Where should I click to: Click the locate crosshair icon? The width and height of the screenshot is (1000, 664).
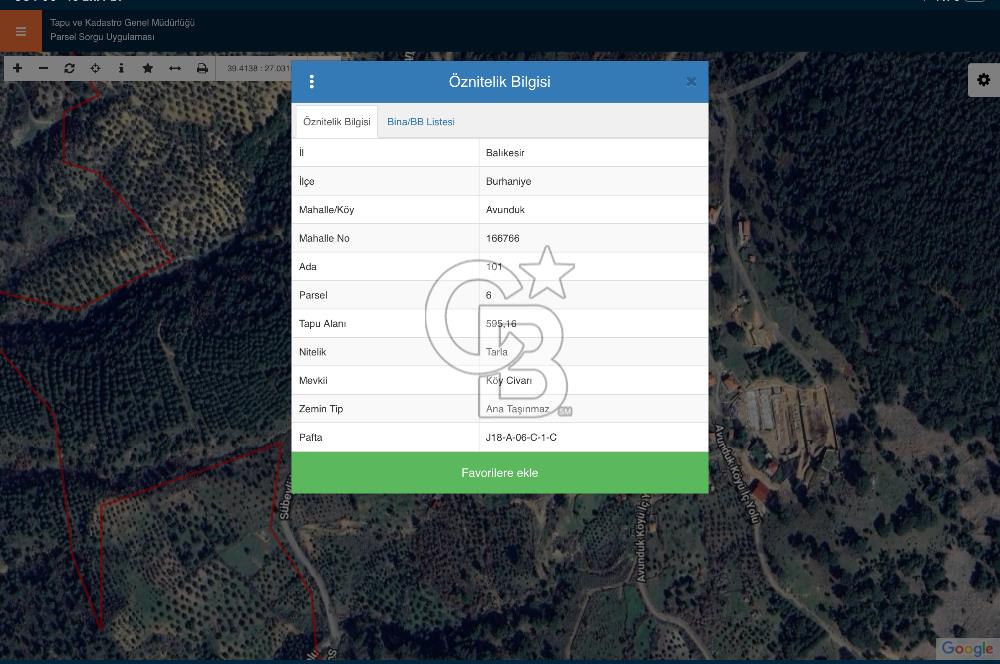(95, 68)
